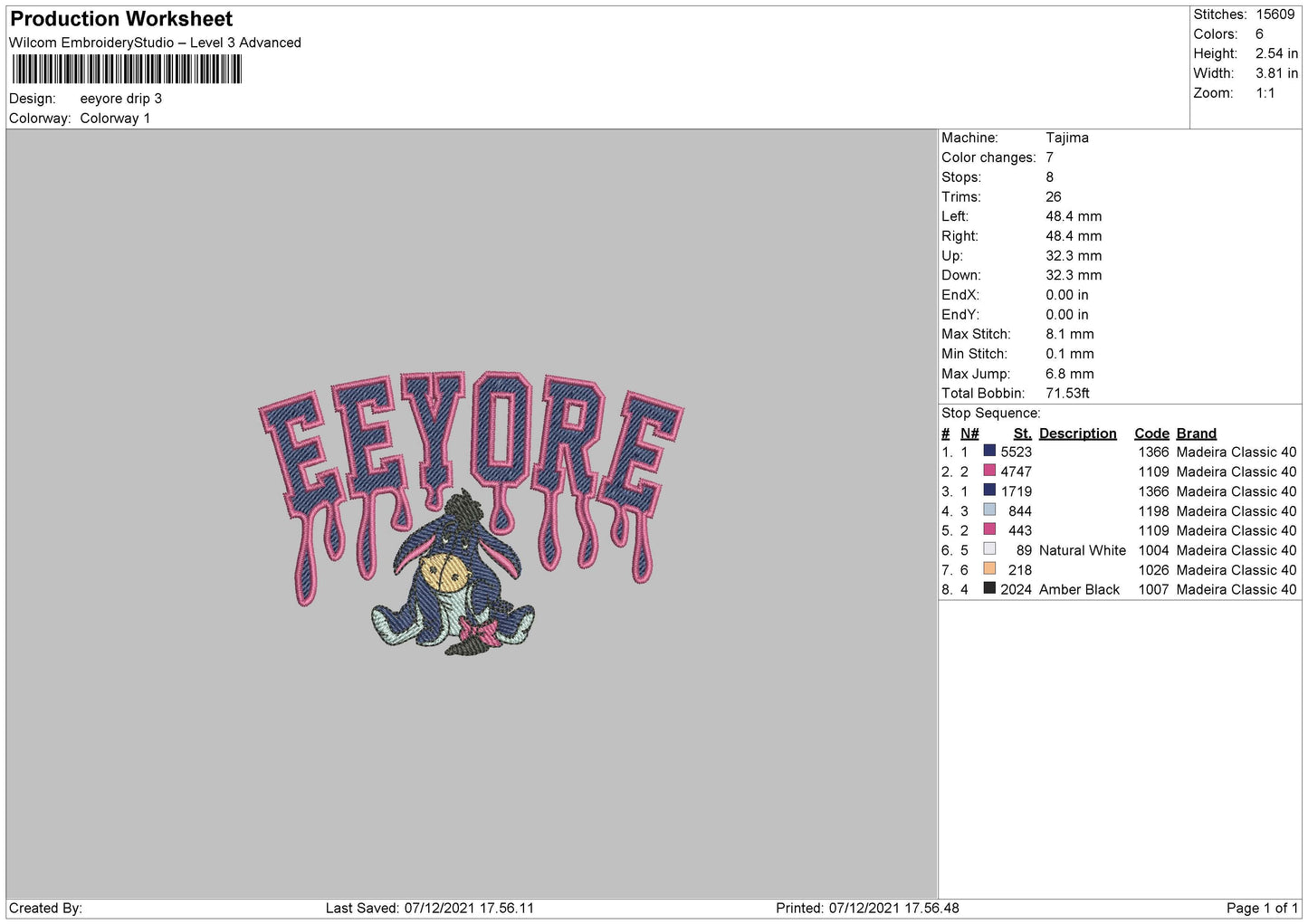Click the barcode under the Wilcom title
This screenshot has width=1308, height=924.
click(128, 70)
